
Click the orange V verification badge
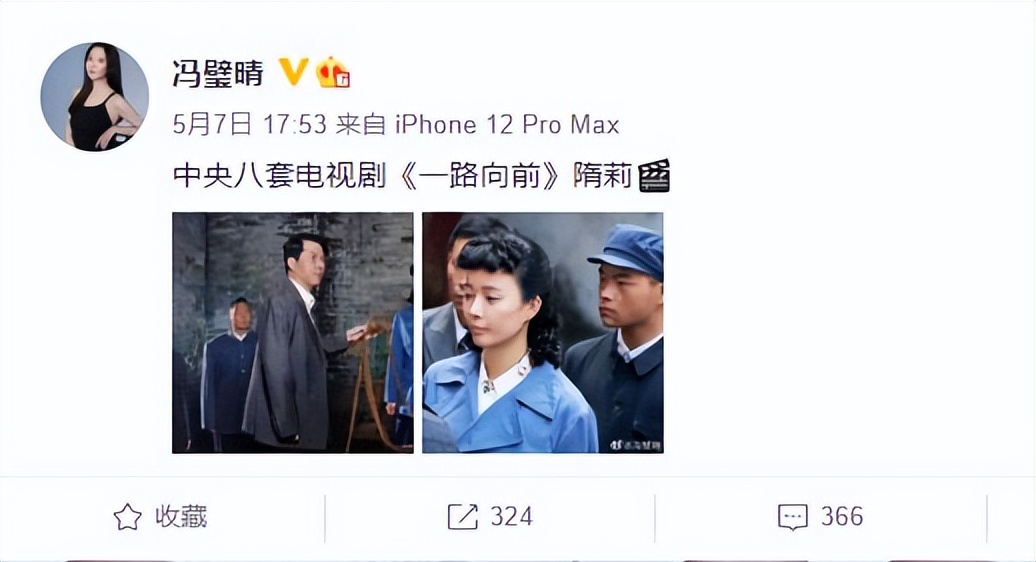pyautogui.click(x=293, y=71)
